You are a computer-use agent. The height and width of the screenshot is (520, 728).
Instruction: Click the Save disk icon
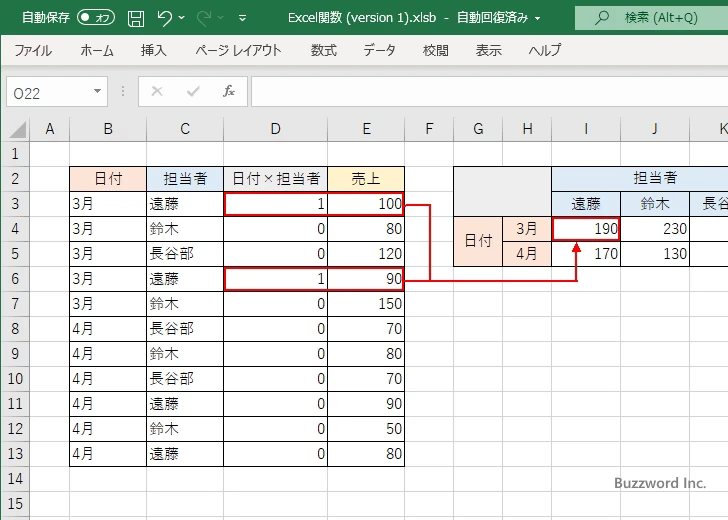(x=136, y=18)
